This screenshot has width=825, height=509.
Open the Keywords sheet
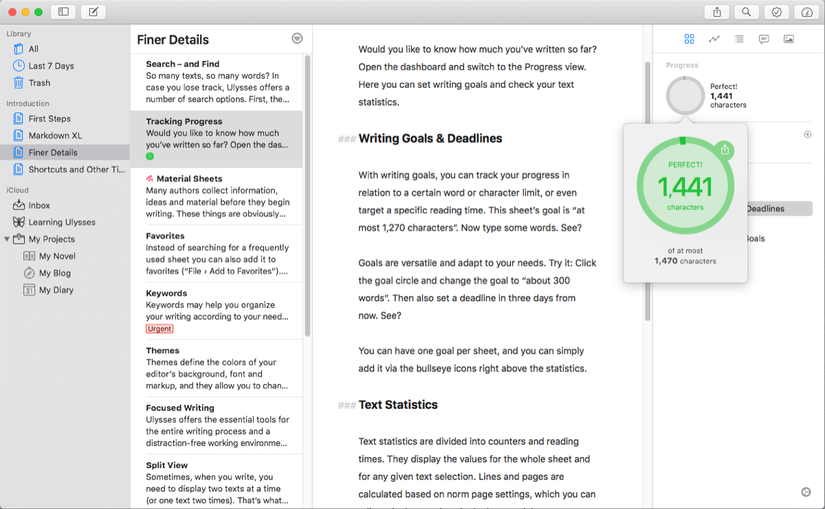pos(217,311)
